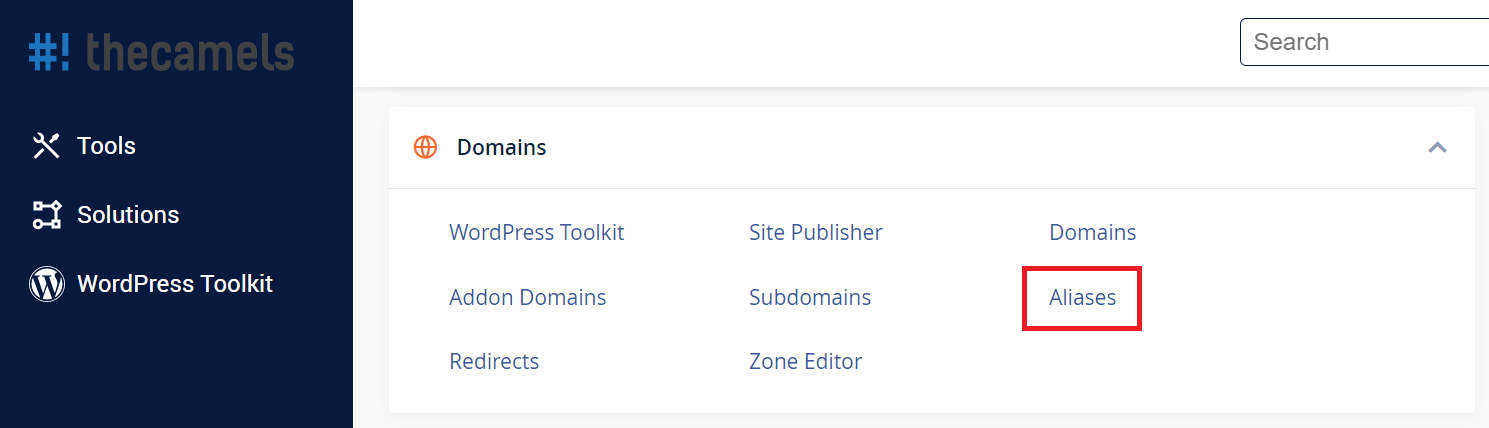The height and width of the screenshot is (428, 1489).
Task: Open the Subdomains link
Action: [x=810, y=298]
